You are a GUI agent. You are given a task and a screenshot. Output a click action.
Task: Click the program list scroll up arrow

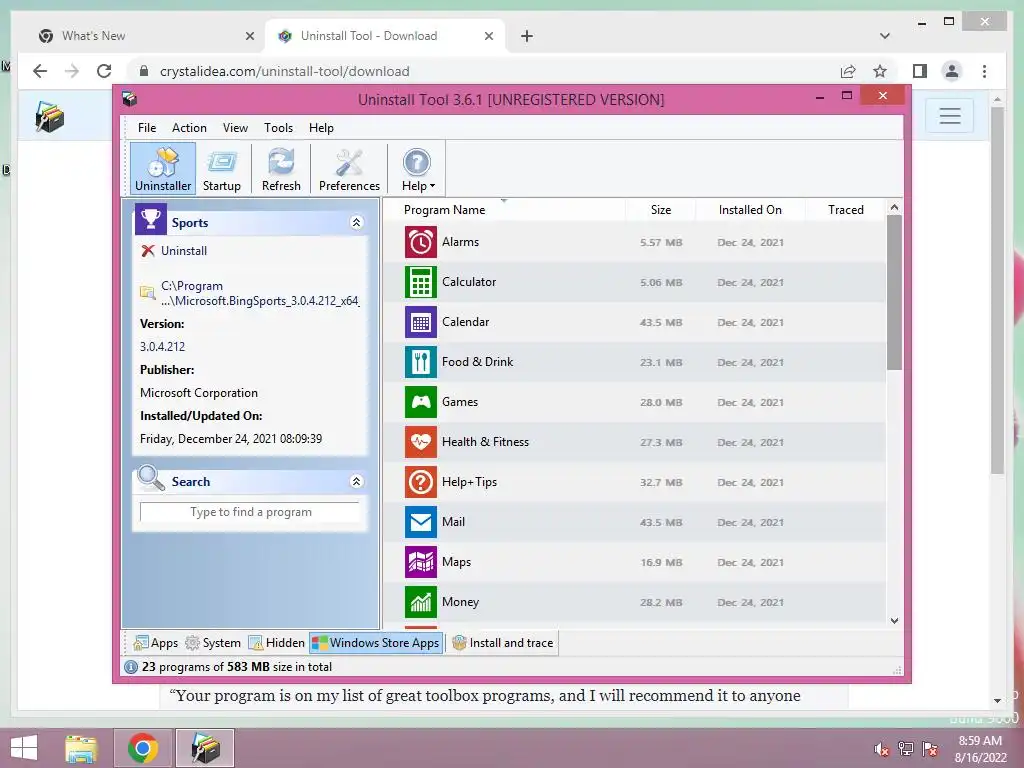[894, 207]
